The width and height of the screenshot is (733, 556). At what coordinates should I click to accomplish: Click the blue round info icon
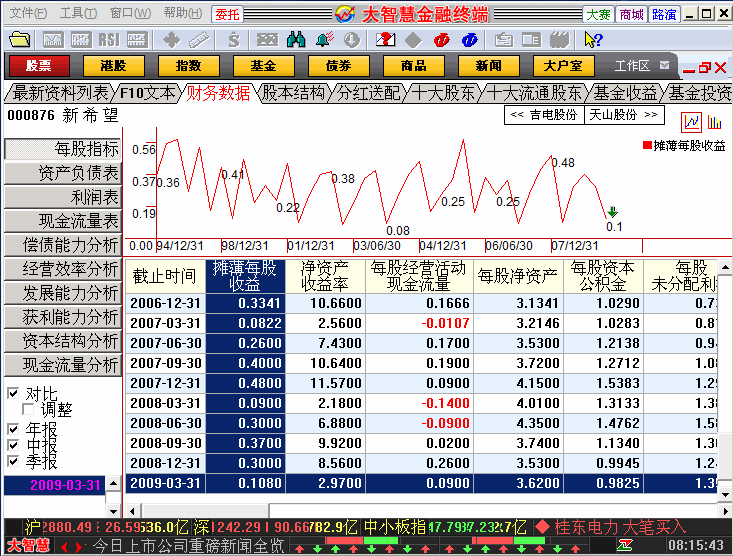[469, 40]
